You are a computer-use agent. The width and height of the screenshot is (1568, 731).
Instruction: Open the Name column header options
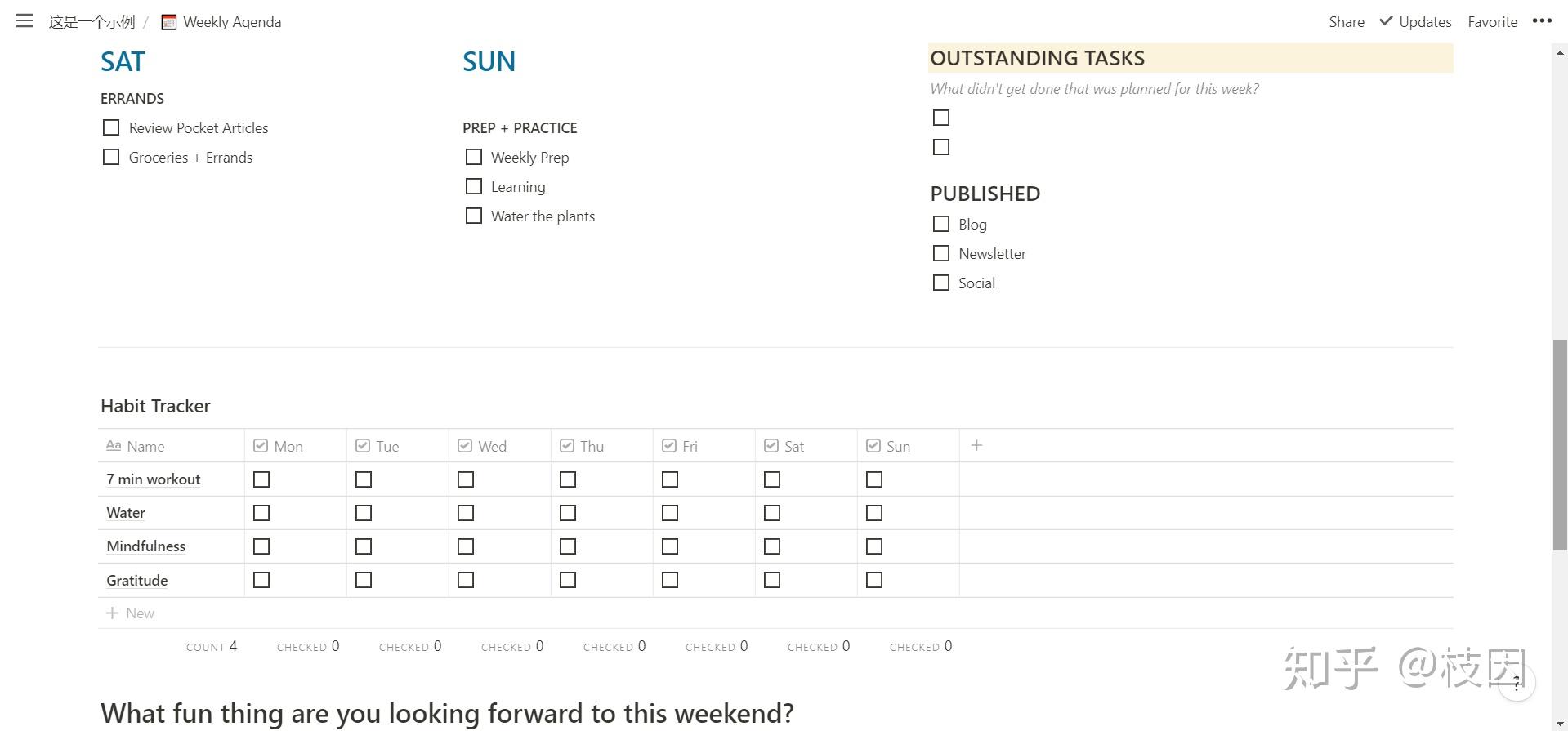[x=145, y=446]
